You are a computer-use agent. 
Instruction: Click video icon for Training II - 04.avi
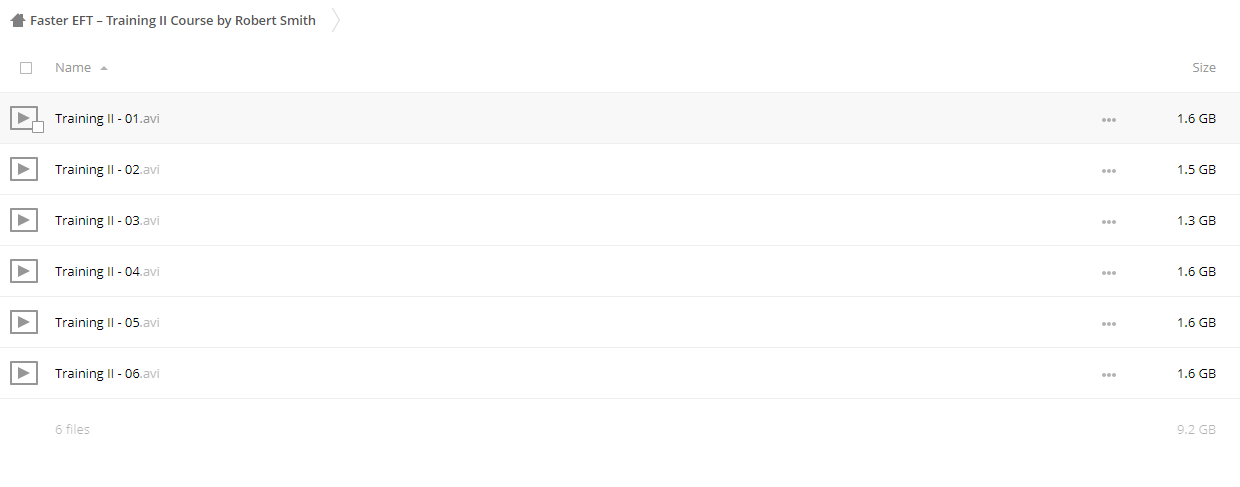24,271
